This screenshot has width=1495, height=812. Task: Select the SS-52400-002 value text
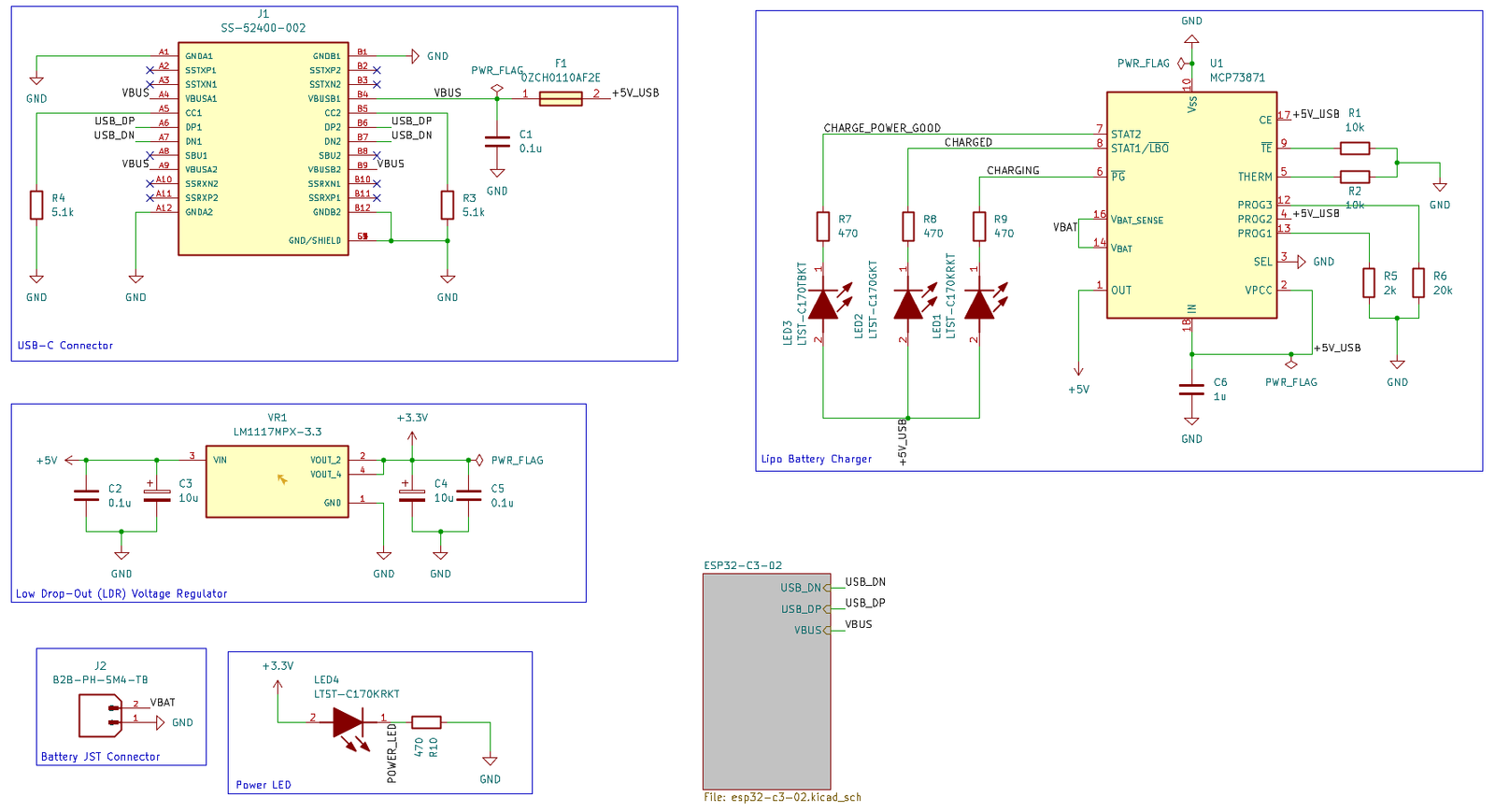263,28
